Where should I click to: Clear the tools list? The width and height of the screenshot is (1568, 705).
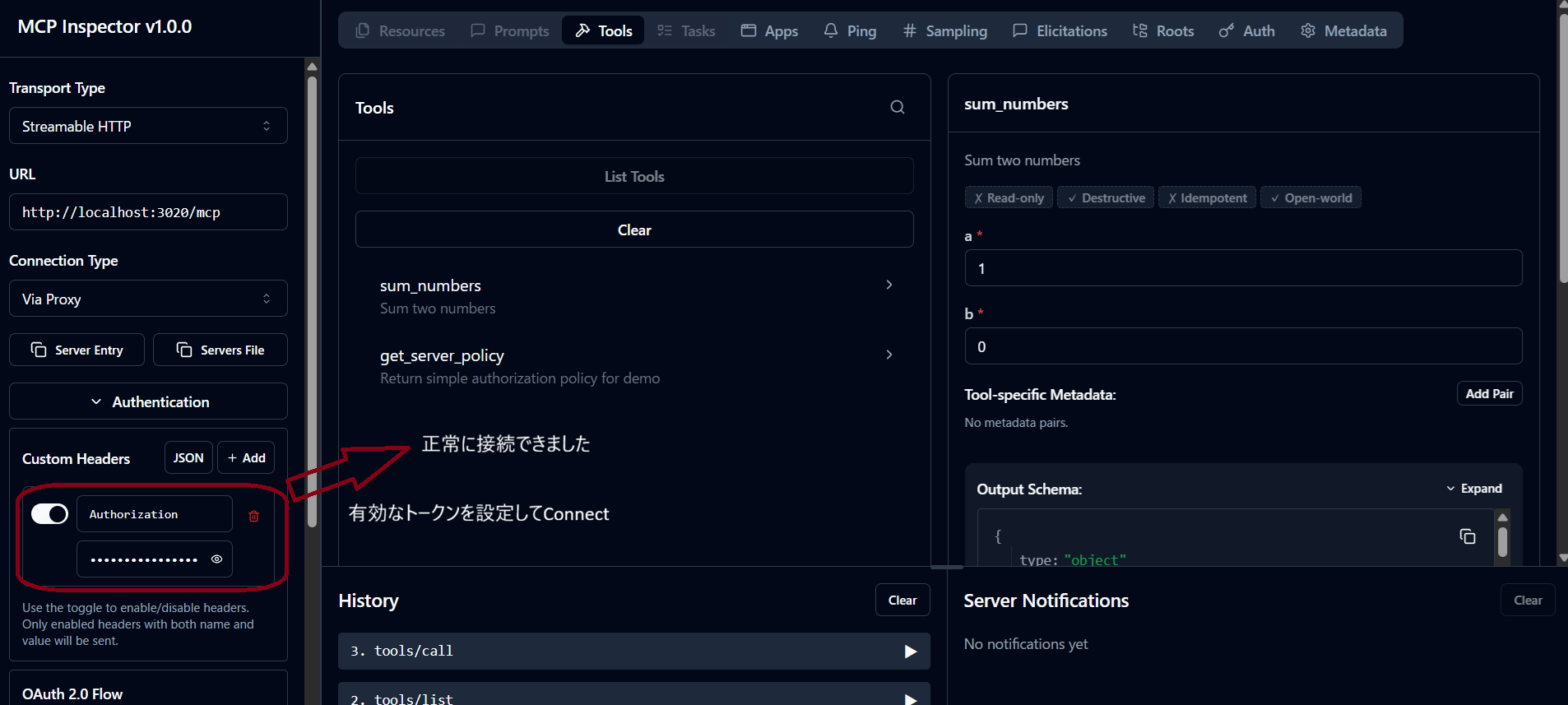[634, 230]
